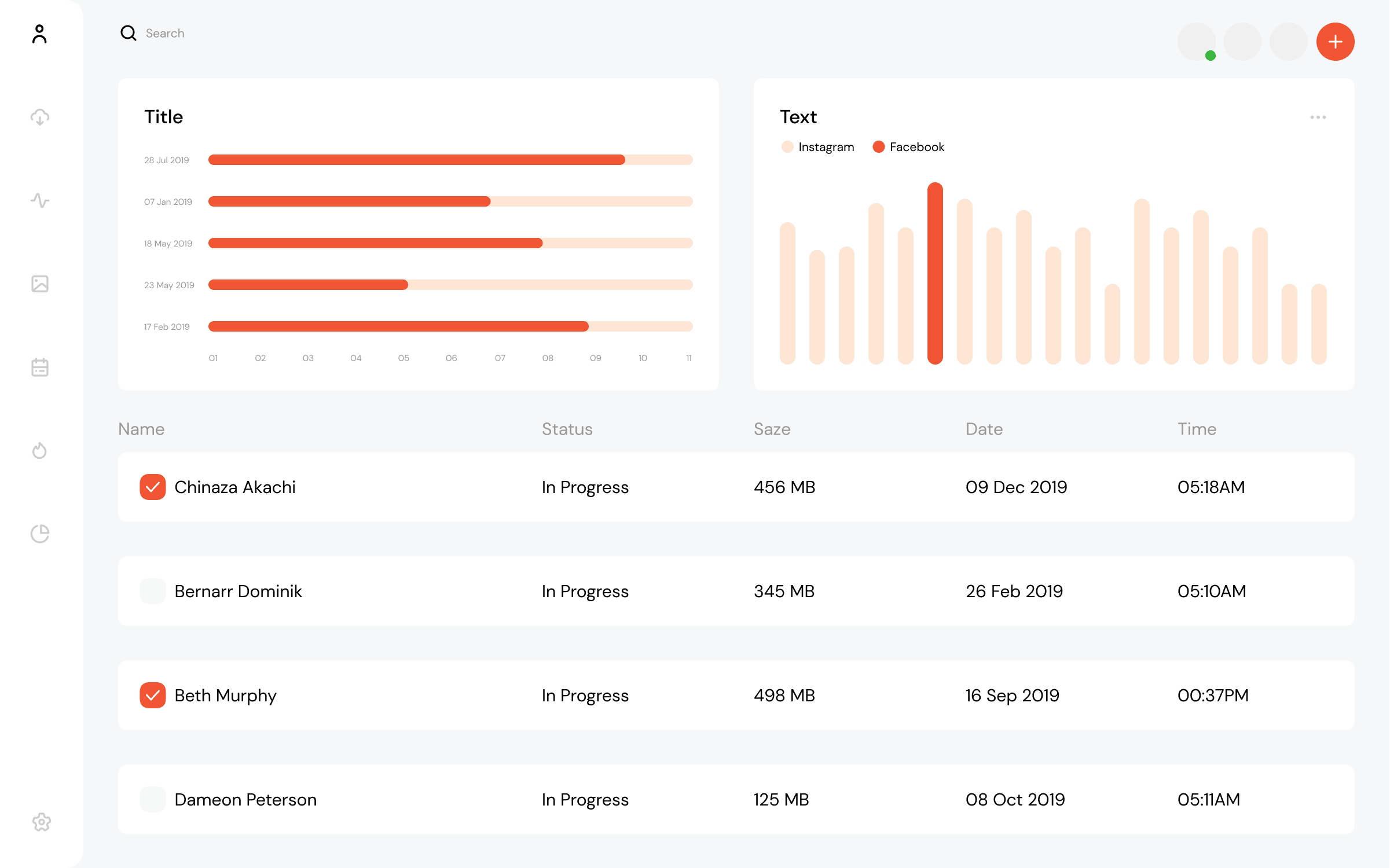The height and width of the screenshot is (868, 1390).
Task: Open the pie chart analytics icon
Action: [39, 534]
